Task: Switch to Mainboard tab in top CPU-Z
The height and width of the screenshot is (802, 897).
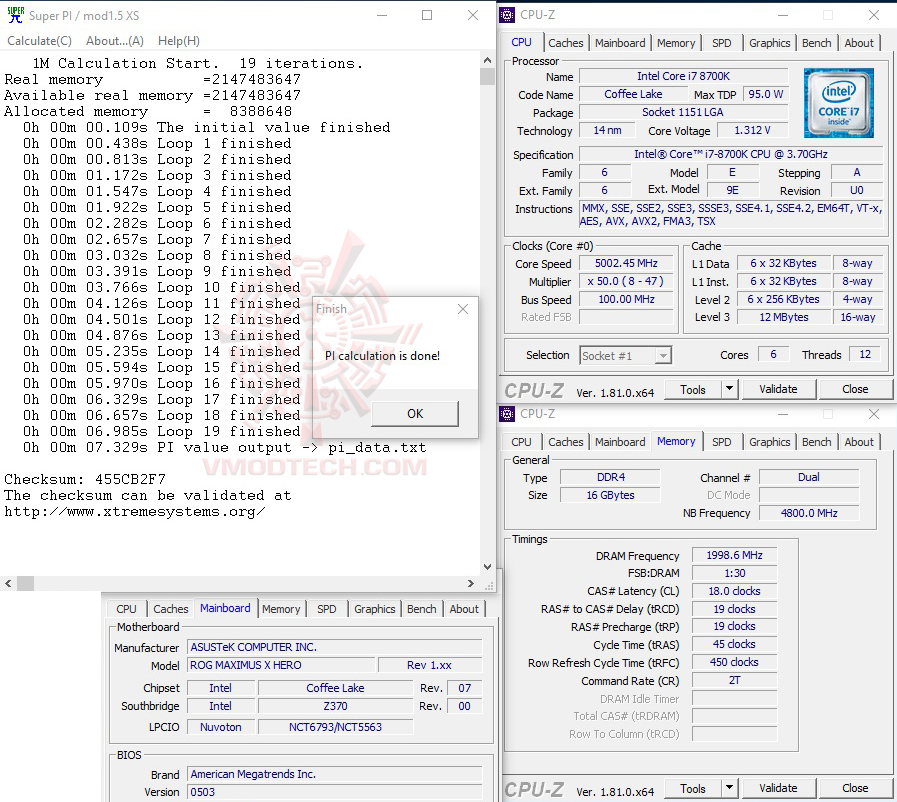Action: point(620,43)
